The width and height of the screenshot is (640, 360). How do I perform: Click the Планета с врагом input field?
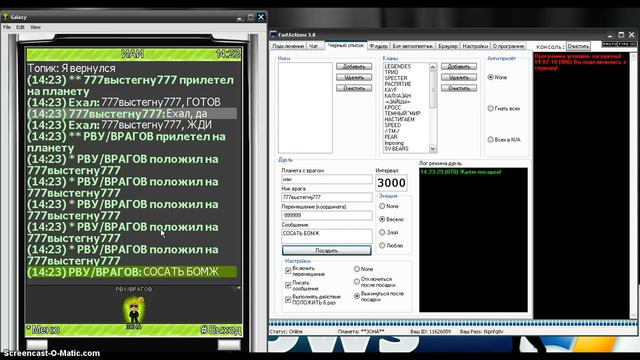tap(327, 179)
